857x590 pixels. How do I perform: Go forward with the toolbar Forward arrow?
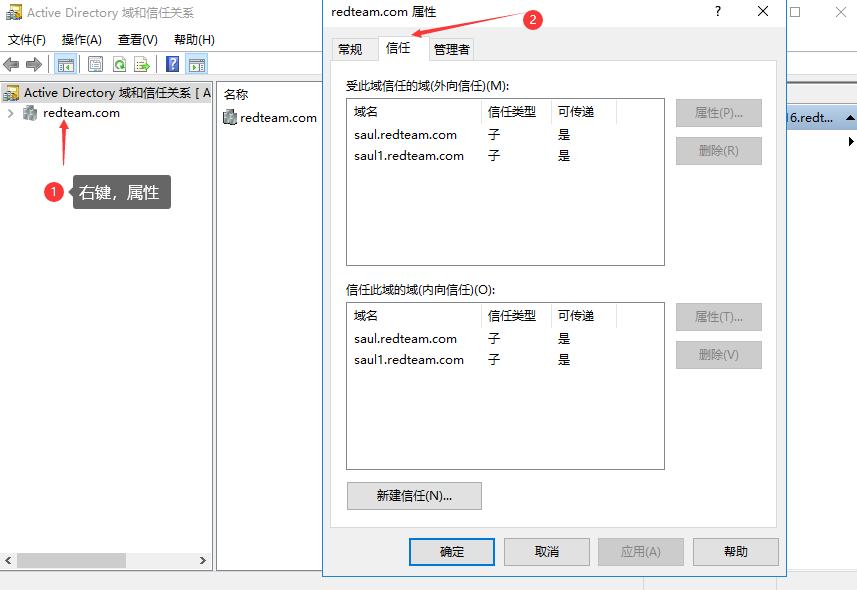[x=34, y=65]
